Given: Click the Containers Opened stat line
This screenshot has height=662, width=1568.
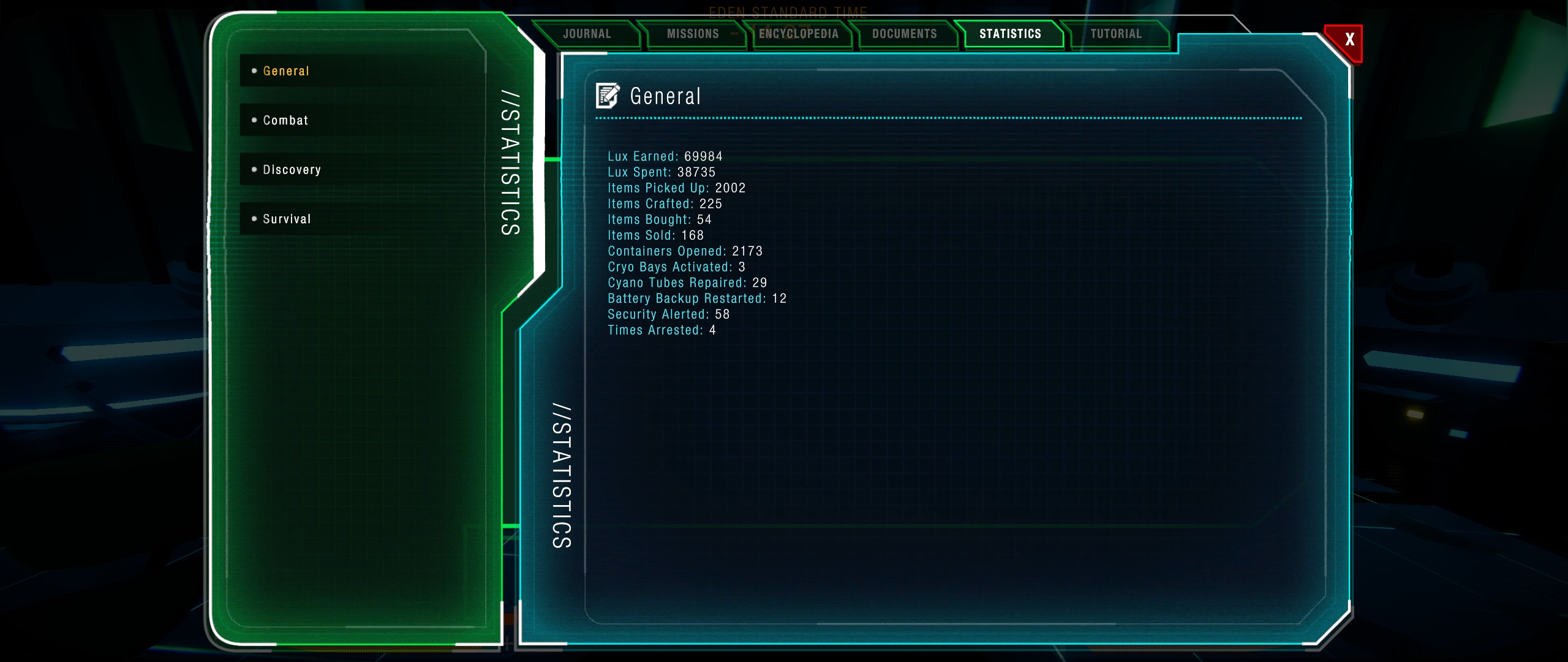Looking at the screenshot, I should pos(685,251).
